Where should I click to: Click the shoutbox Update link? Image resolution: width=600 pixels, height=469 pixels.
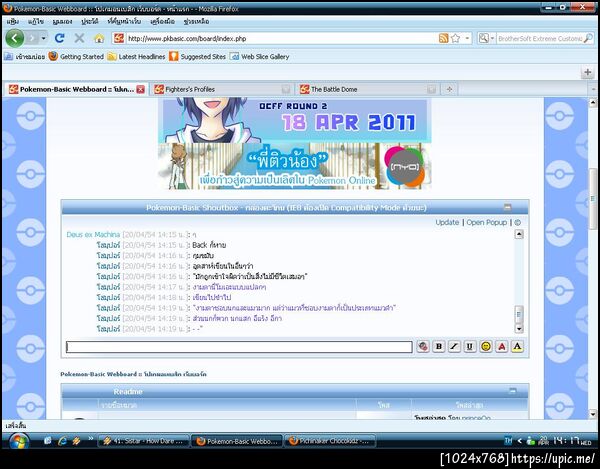(447, 222)
